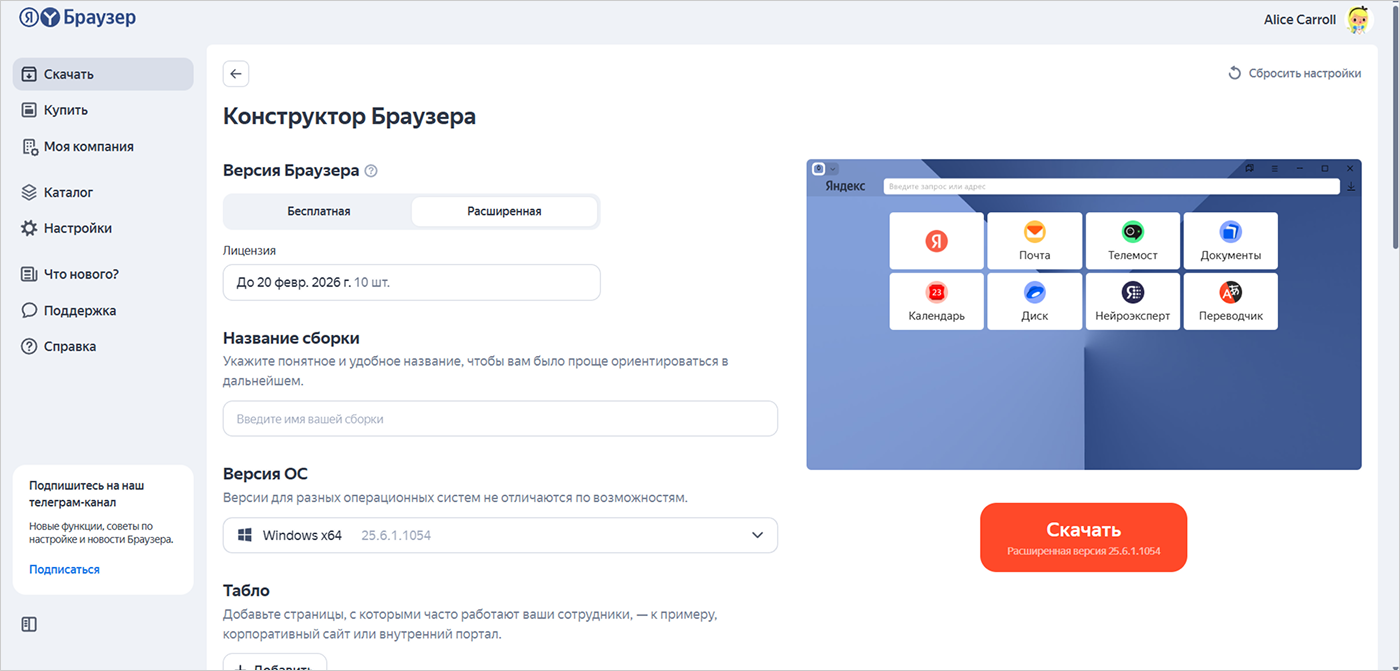Viewport: 1400px width, 671px height.
Task: Click the Моя компания building icon
Action: pos(29,146)
